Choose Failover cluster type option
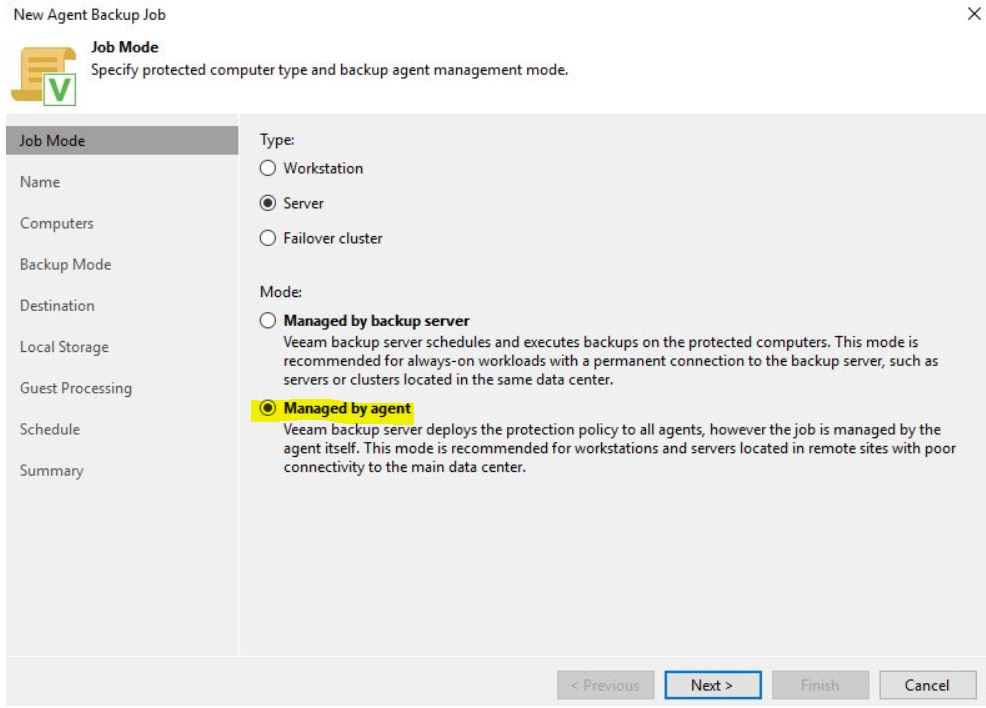The width and height of the screenshot is (986, 708). [268, 238]
